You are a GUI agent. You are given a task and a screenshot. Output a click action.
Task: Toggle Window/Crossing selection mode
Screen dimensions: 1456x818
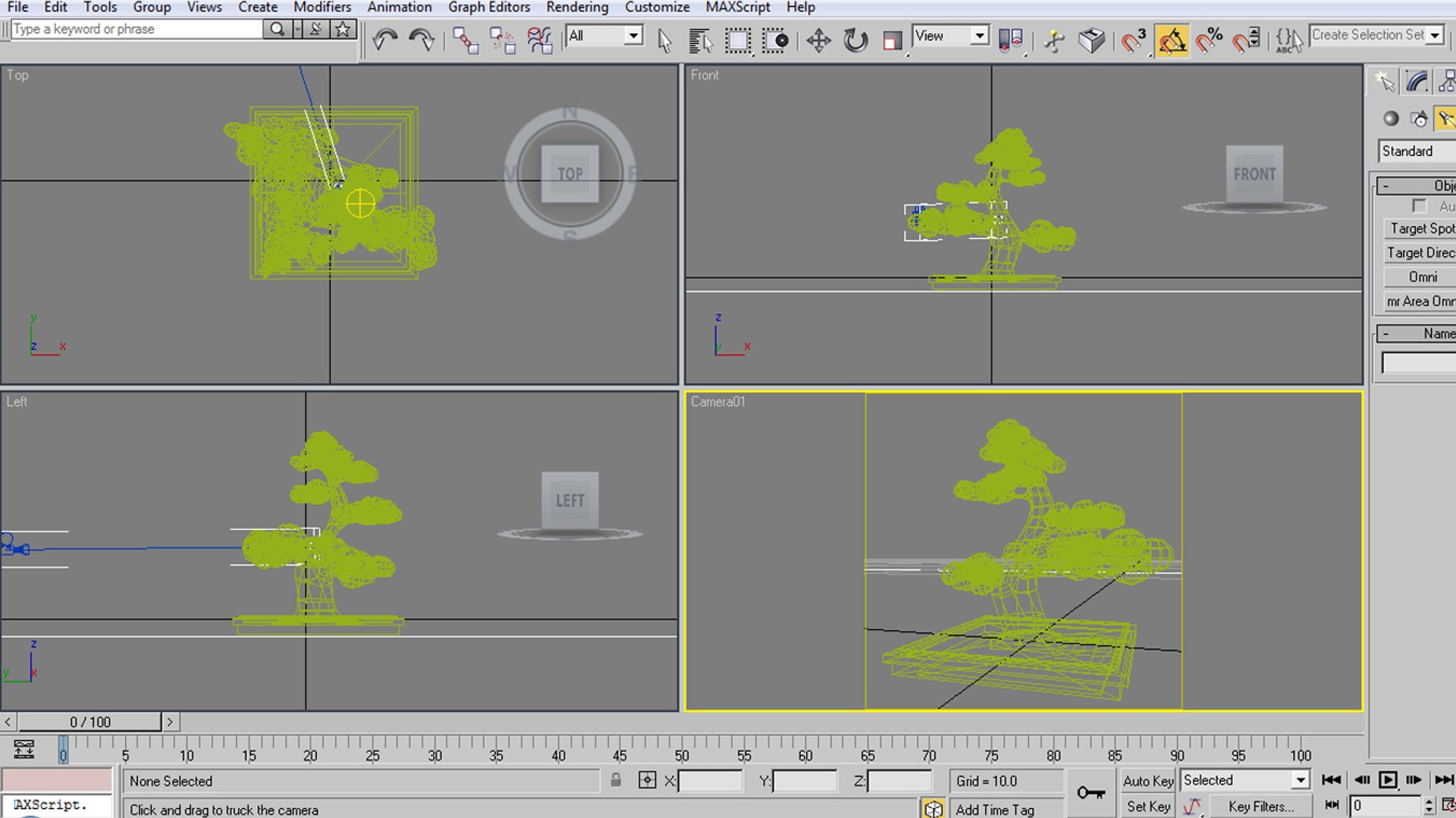tap(775, 39)
